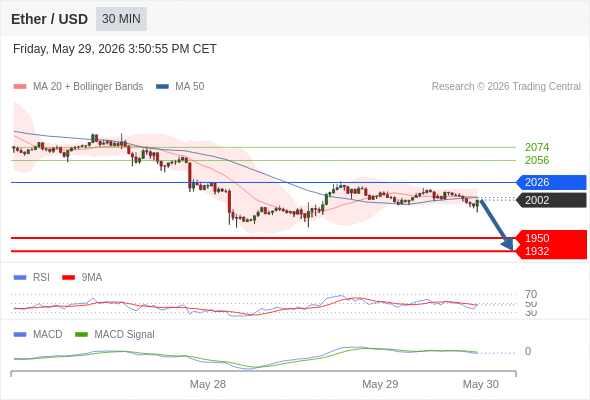Click the MA 20 + Bollinger Bands legend swatch

(x=20, y=87)
